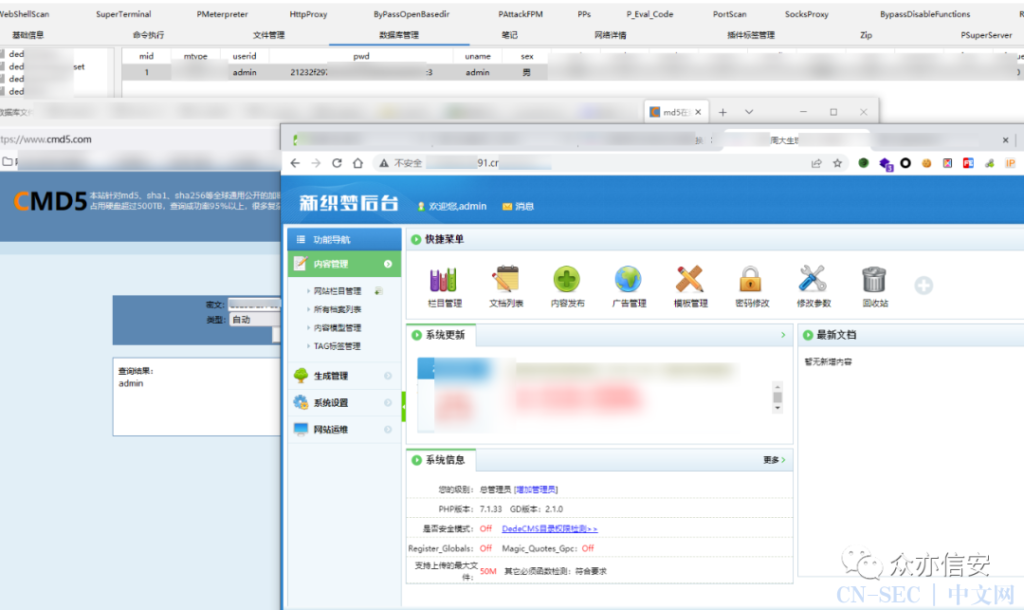Select the pwd hash cell starting 21232f297
The image size is (1024, 610).
click(x=361, y=72)
